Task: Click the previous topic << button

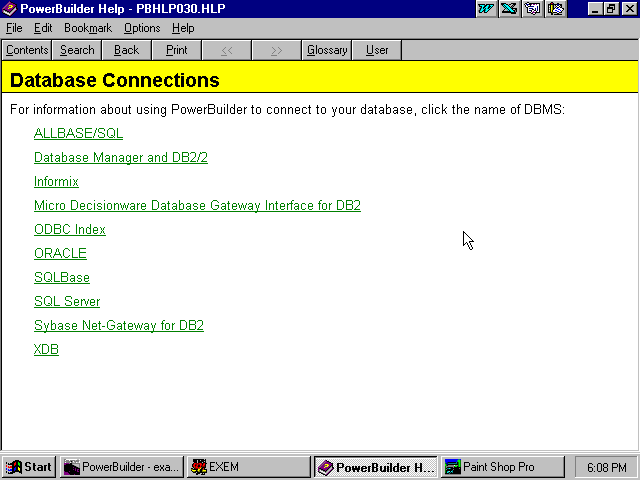Action: point(227,50)
